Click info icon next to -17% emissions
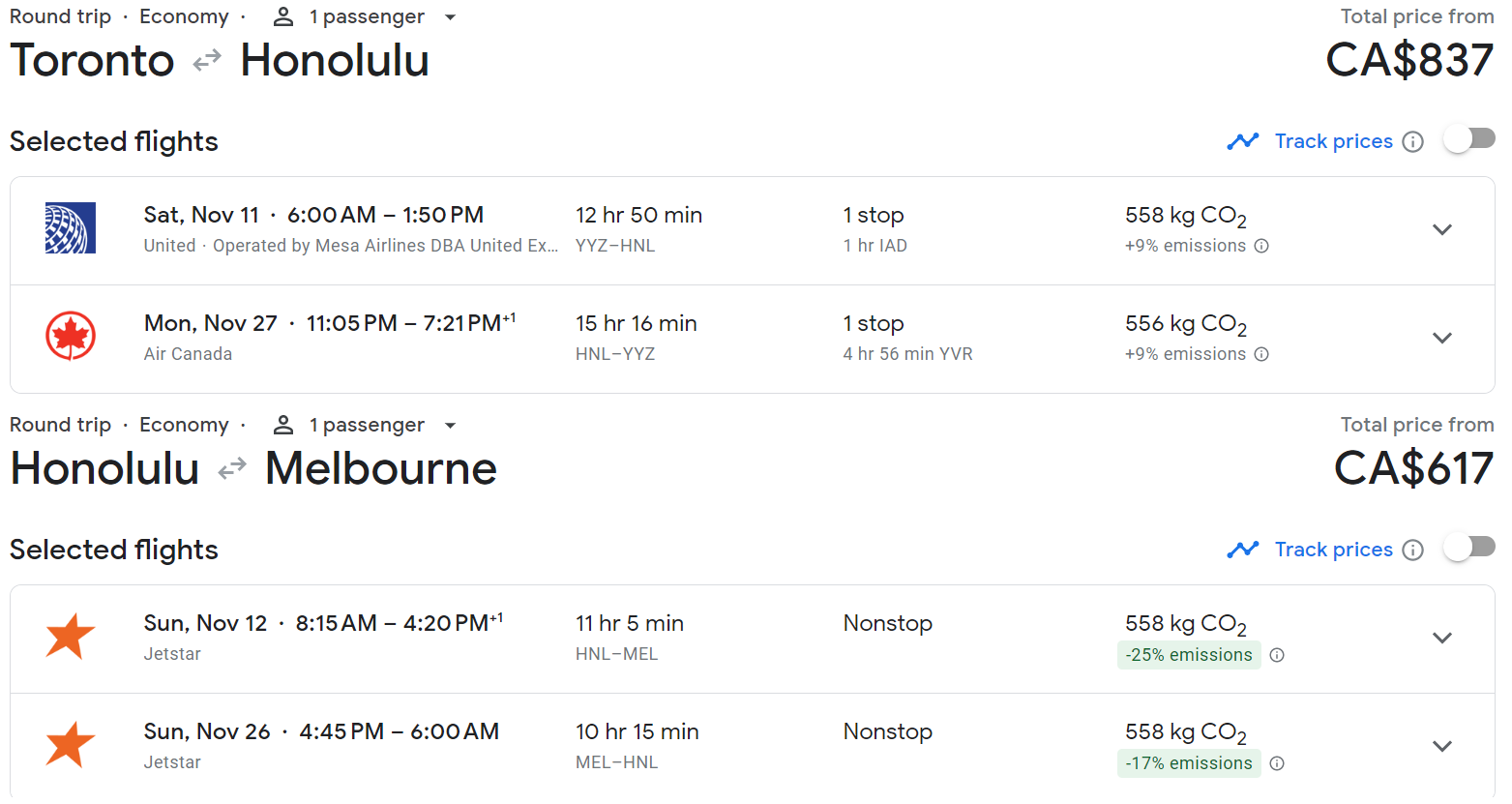This screenshot has width=1512, height=804. (x=1277, y=763)
